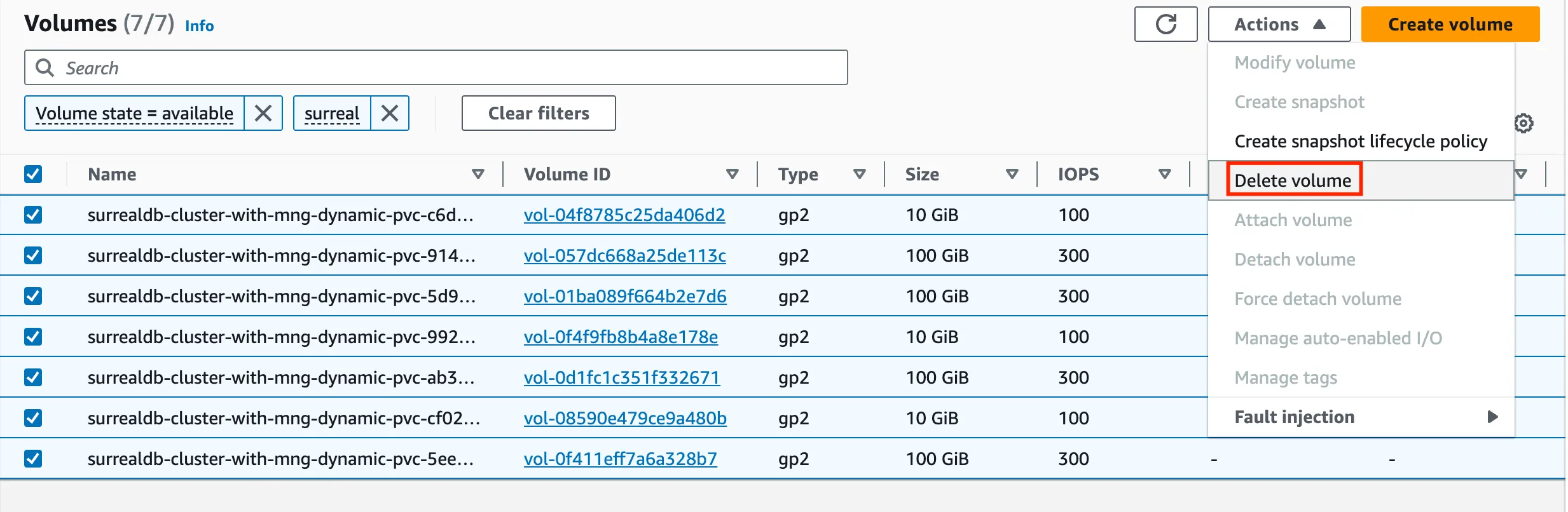The width and height of the screenshot is (1568, 512).
Task: Expand the Fault injection submenu
Action: point(1361,417)
